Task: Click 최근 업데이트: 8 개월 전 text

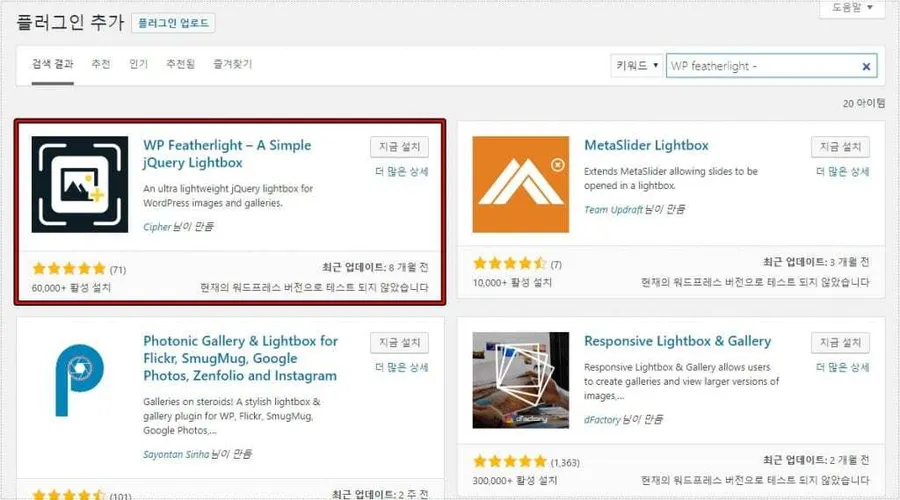Action: tap(375, 267)
